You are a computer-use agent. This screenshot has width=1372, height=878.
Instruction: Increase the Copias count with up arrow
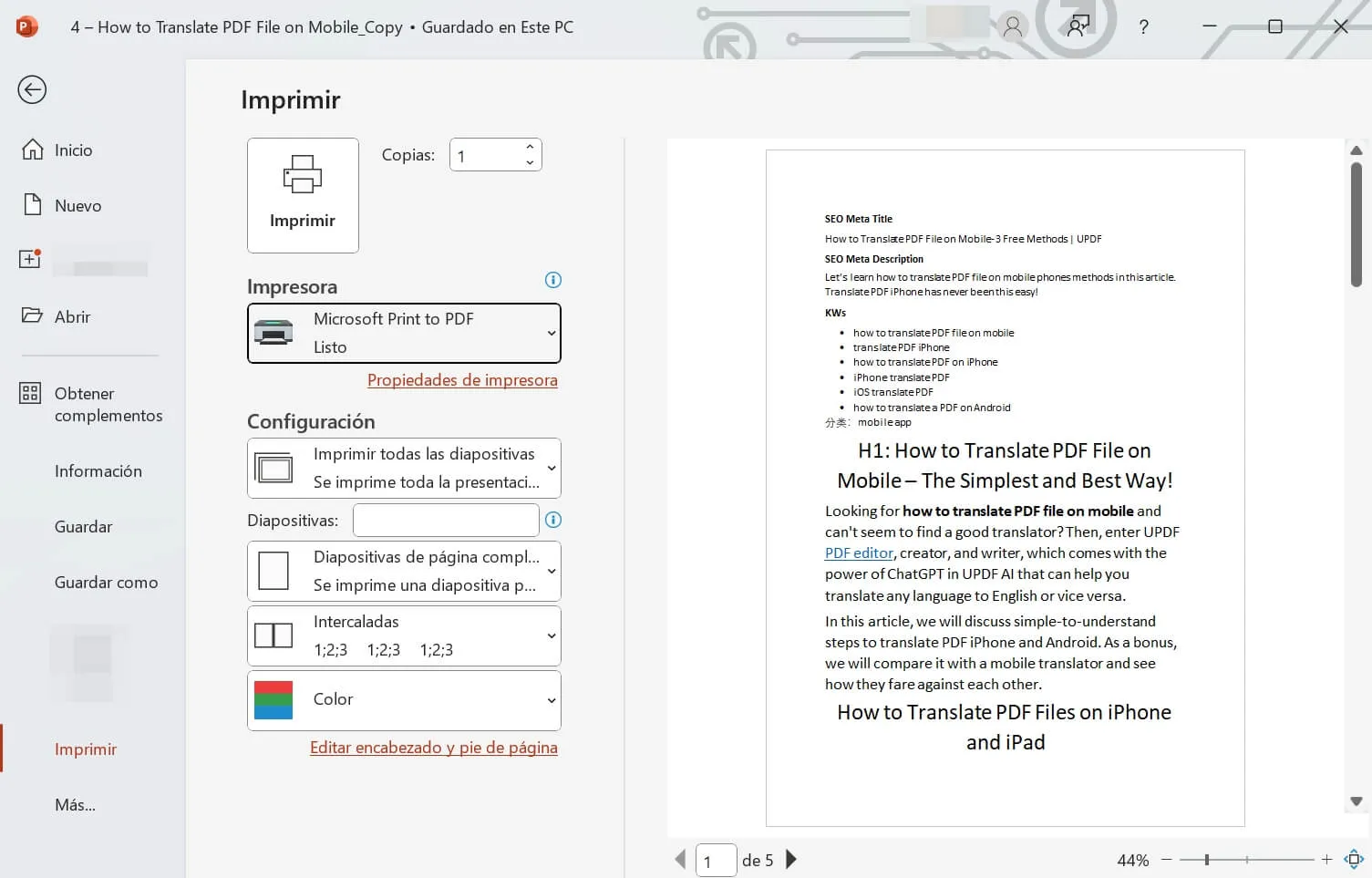(x=530, y=147)
